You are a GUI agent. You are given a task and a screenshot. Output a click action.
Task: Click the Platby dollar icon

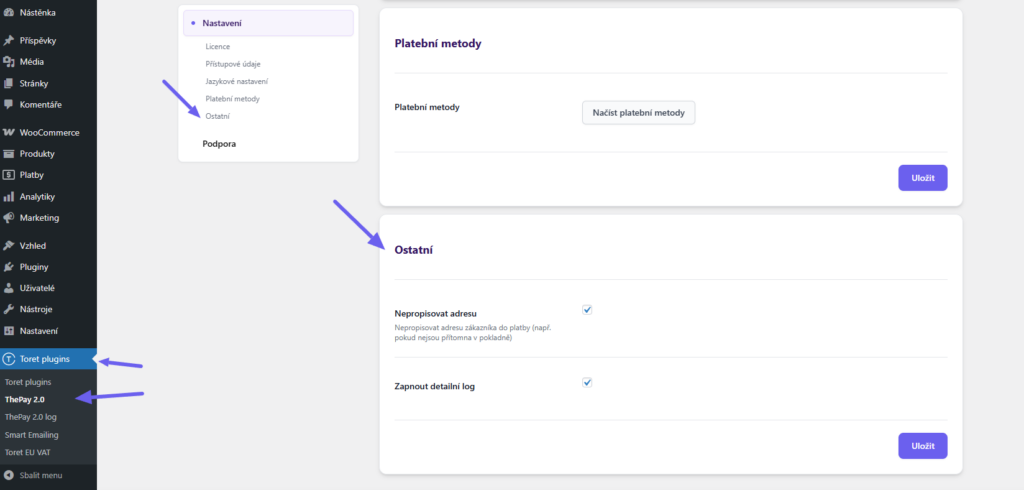point(8,175)
